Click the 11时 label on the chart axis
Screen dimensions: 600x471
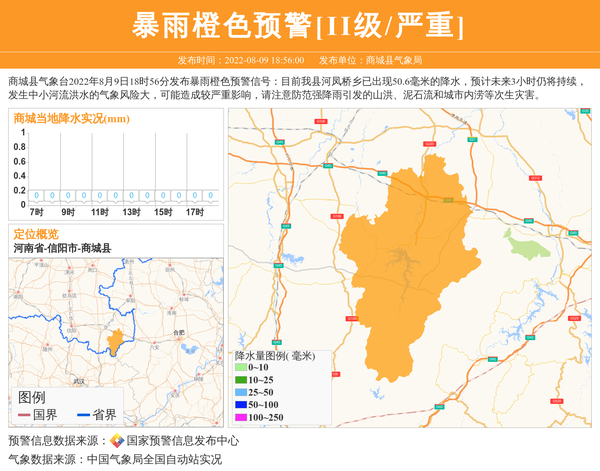[100, 212]
